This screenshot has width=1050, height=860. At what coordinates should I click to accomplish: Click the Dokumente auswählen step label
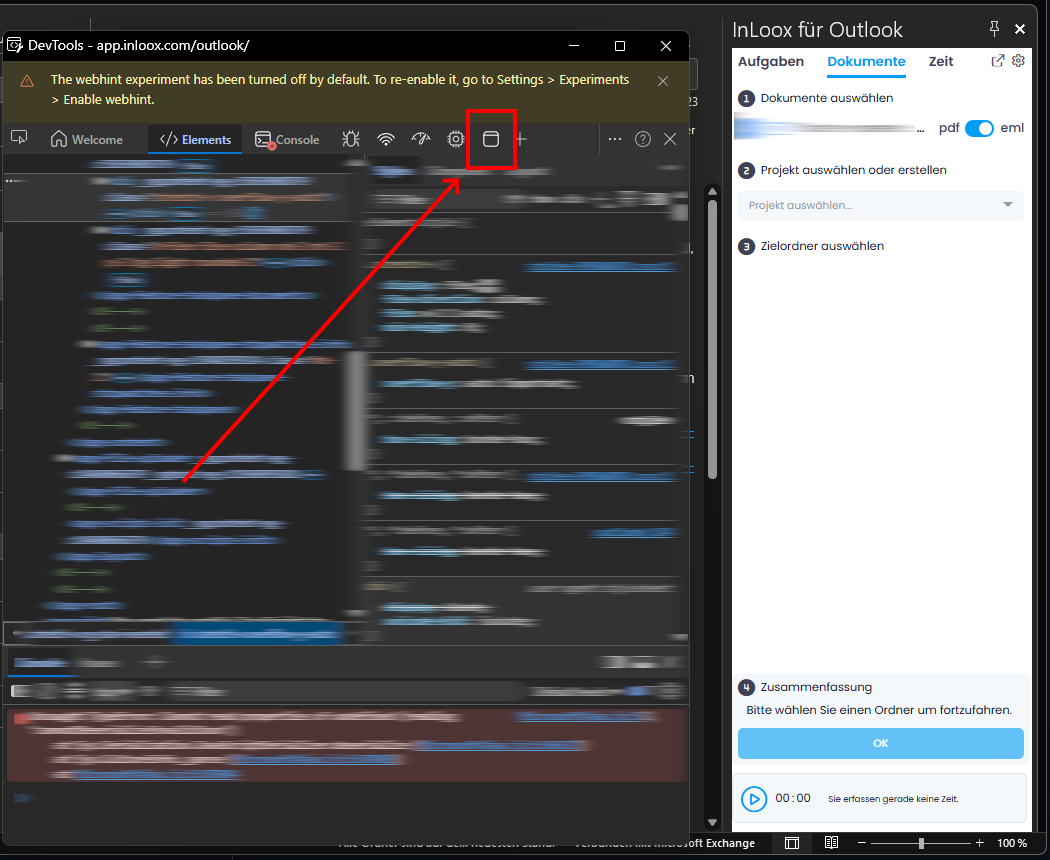click(826, 98)
